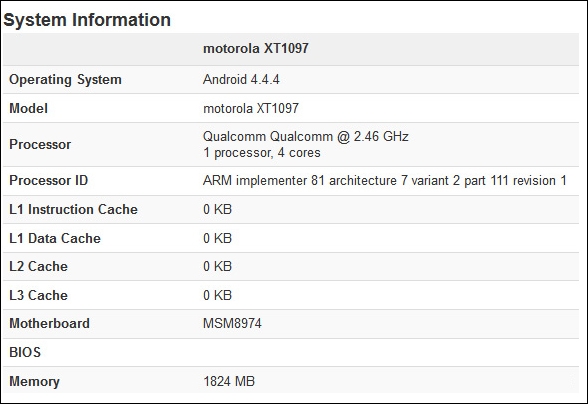
Task: Select the 1824 MB memory value
Action: click(229, 381)
